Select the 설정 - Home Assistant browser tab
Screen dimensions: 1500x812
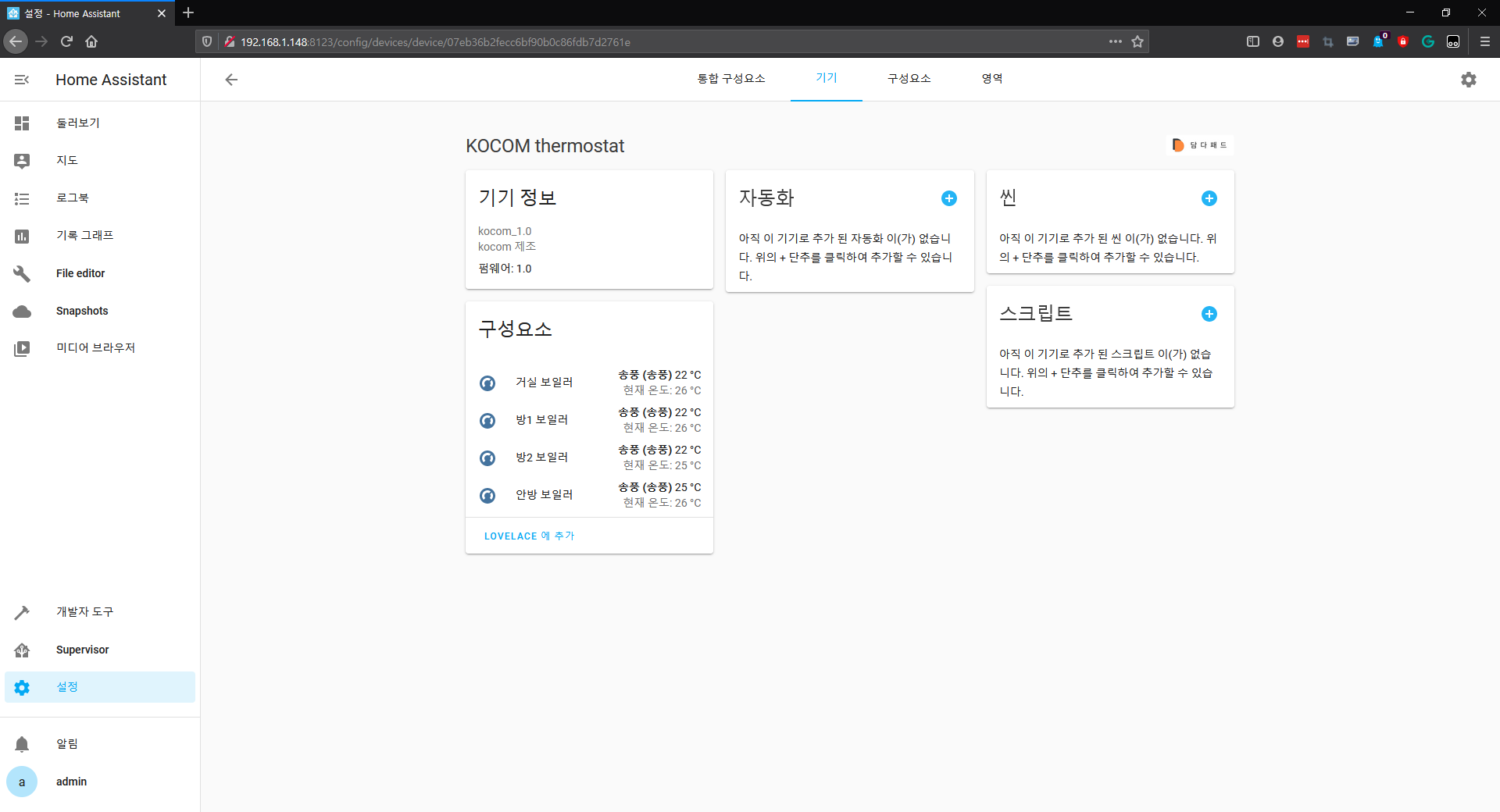coord(87,13)
